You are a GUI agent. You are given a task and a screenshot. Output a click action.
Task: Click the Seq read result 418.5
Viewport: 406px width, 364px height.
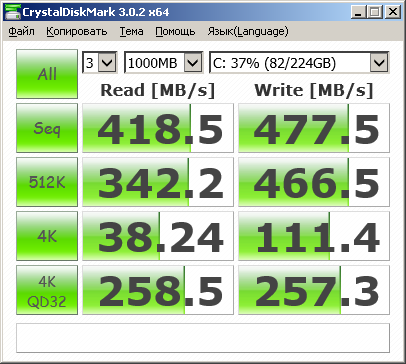(158, 128)
